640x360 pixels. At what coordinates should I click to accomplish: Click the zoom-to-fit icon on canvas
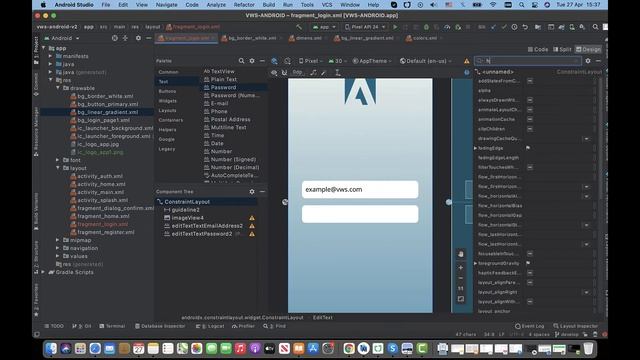click(x=461, y=299)
